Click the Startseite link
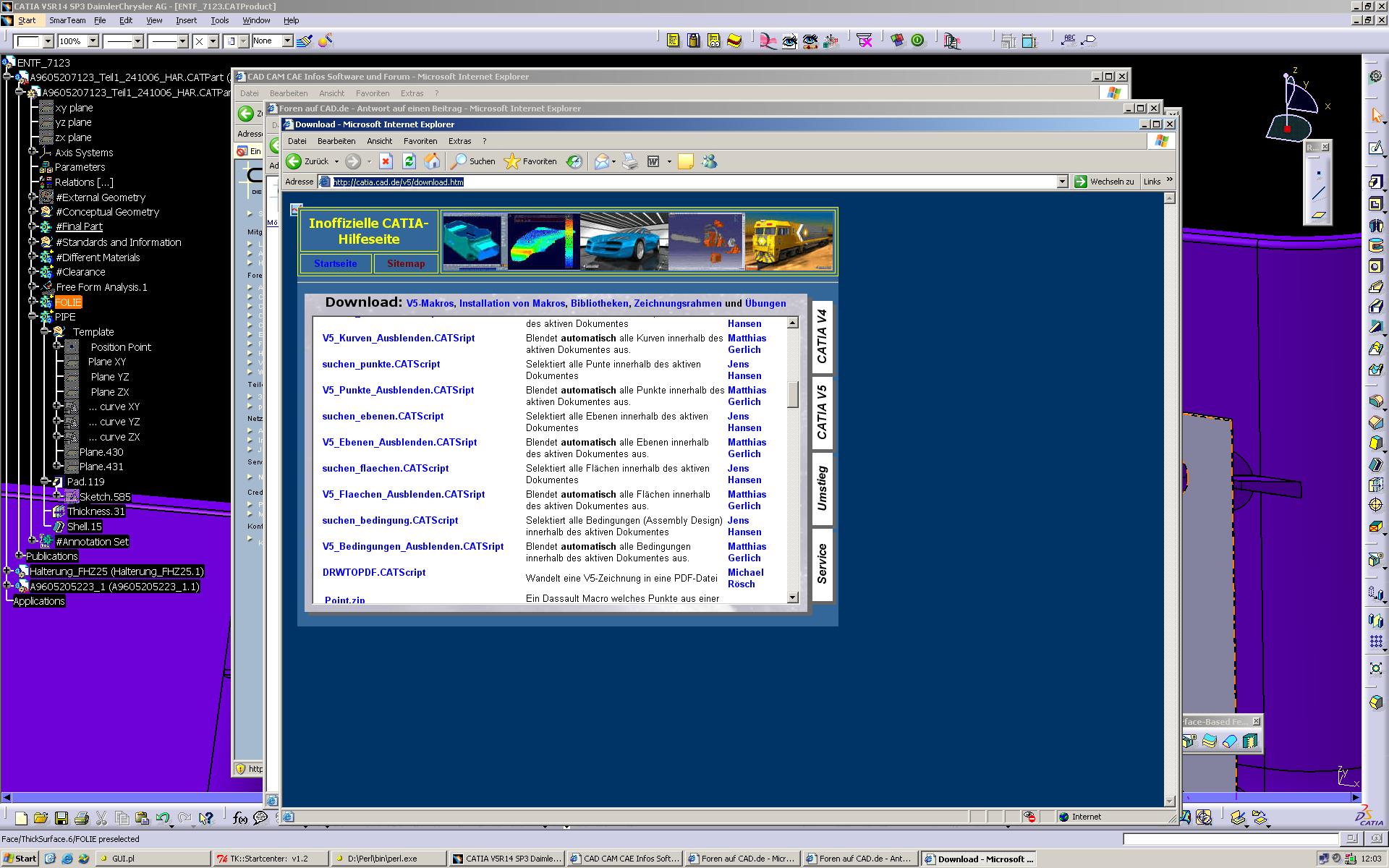This screenshot has width=1389, height=868. (335, 263)
